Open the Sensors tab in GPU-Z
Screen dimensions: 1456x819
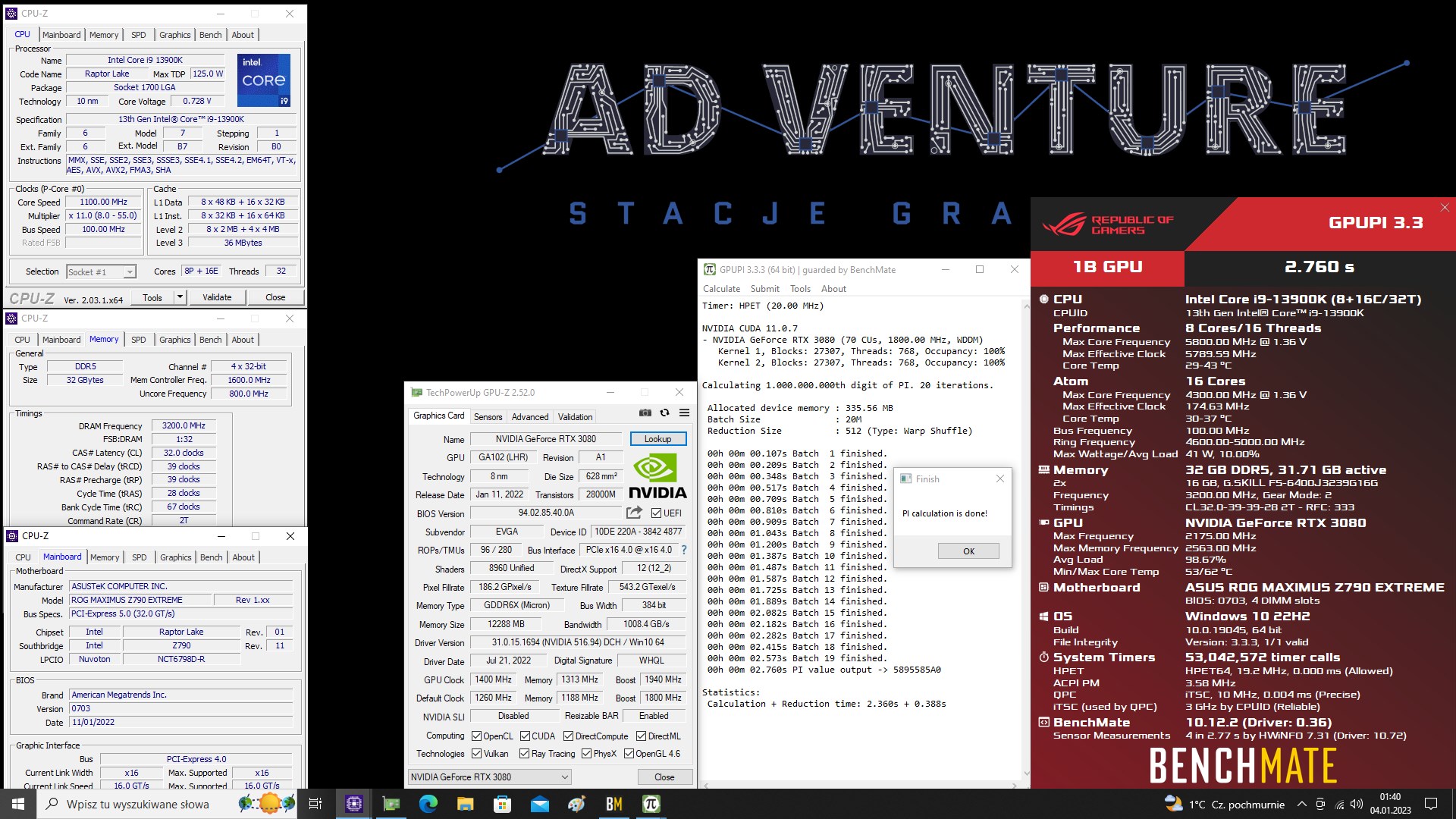(488, 417)
